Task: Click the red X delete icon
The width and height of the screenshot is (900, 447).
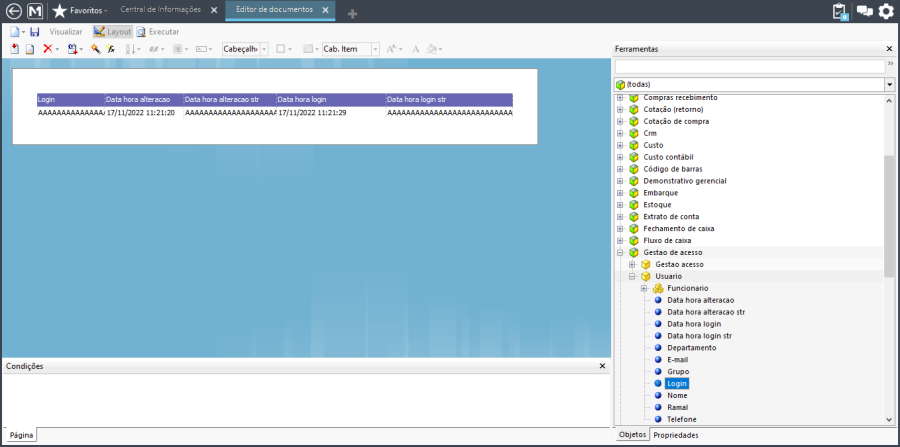Action: [48, 49]
